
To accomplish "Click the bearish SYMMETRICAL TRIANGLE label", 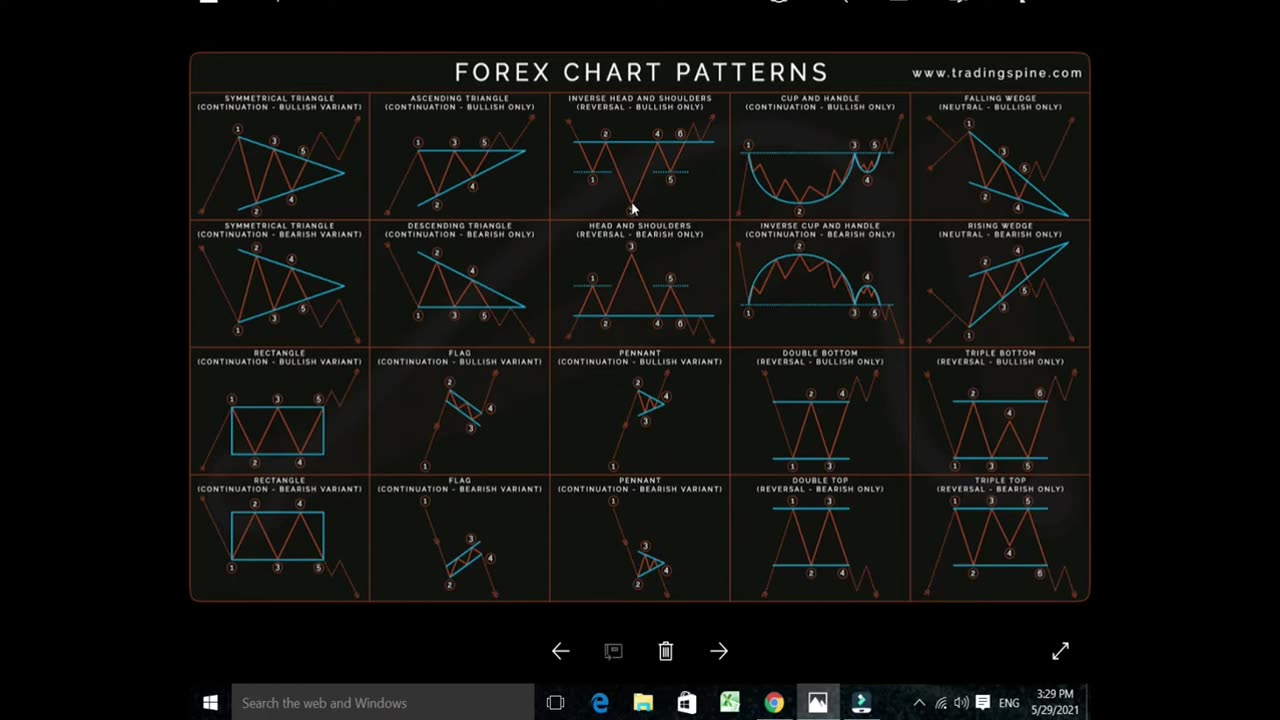I will click(279, 226).
